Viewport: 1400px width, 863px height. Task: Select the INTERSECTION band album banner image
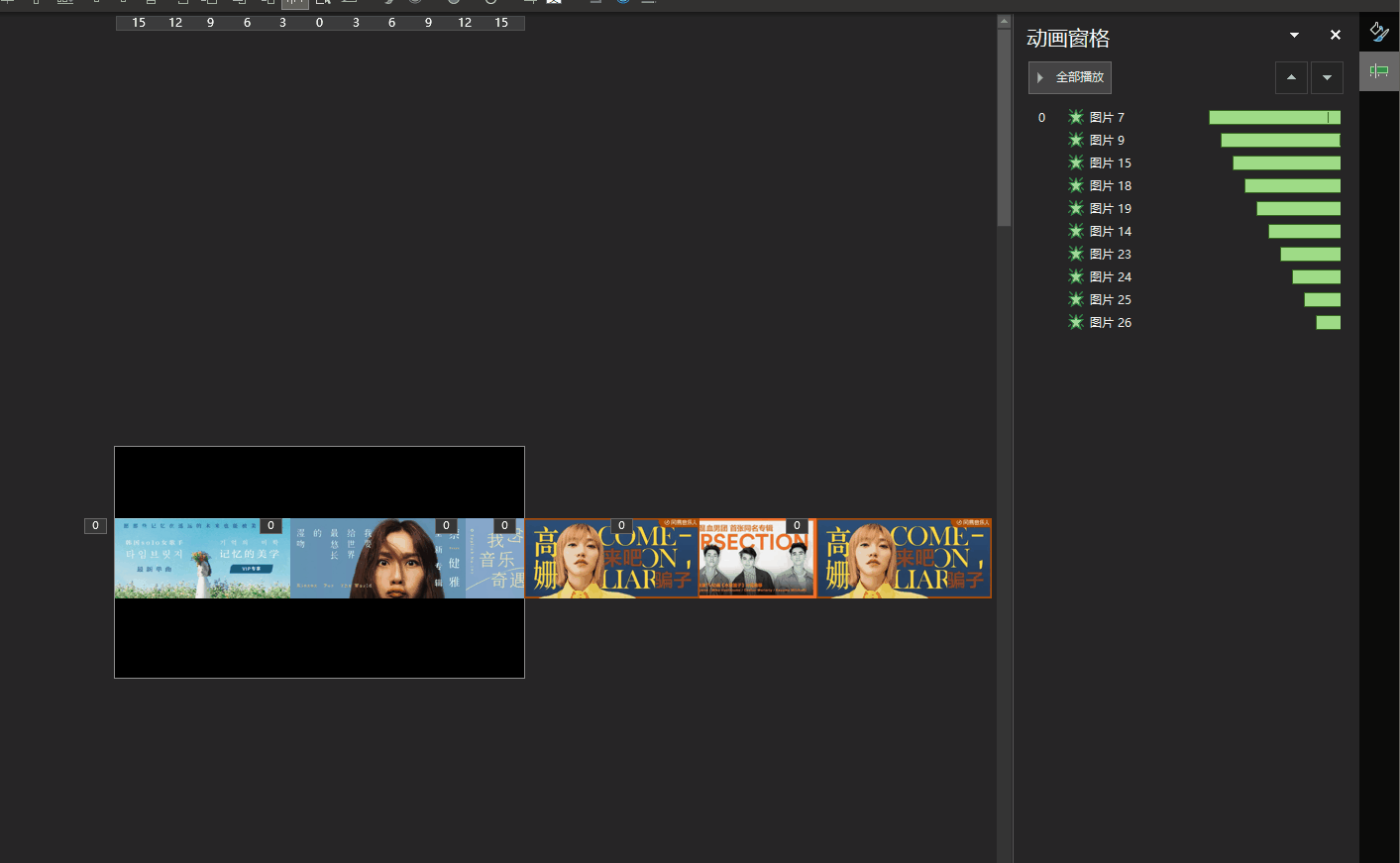pos(757,559)
